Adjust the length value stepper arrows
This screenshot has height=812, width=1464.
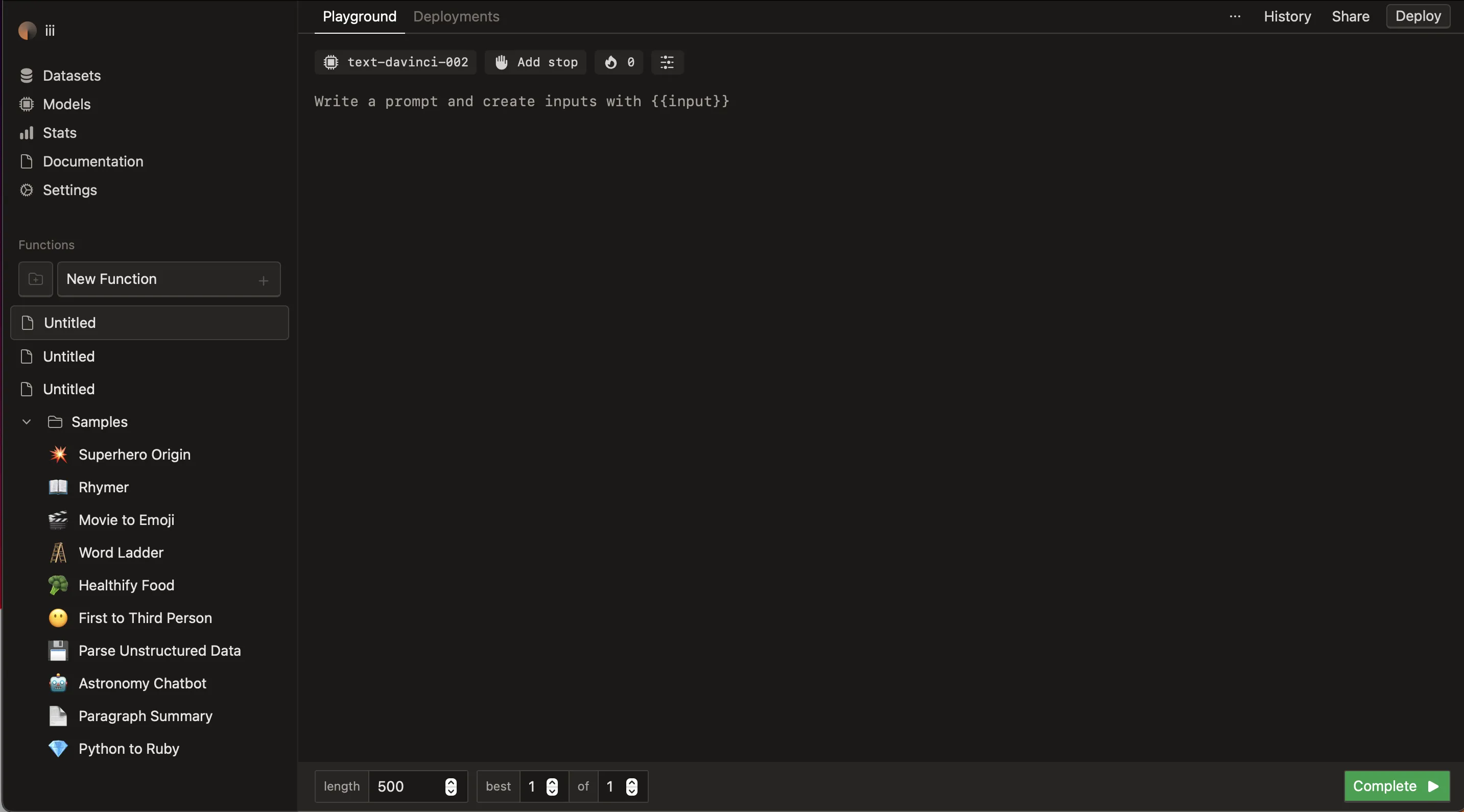(451, 786)
